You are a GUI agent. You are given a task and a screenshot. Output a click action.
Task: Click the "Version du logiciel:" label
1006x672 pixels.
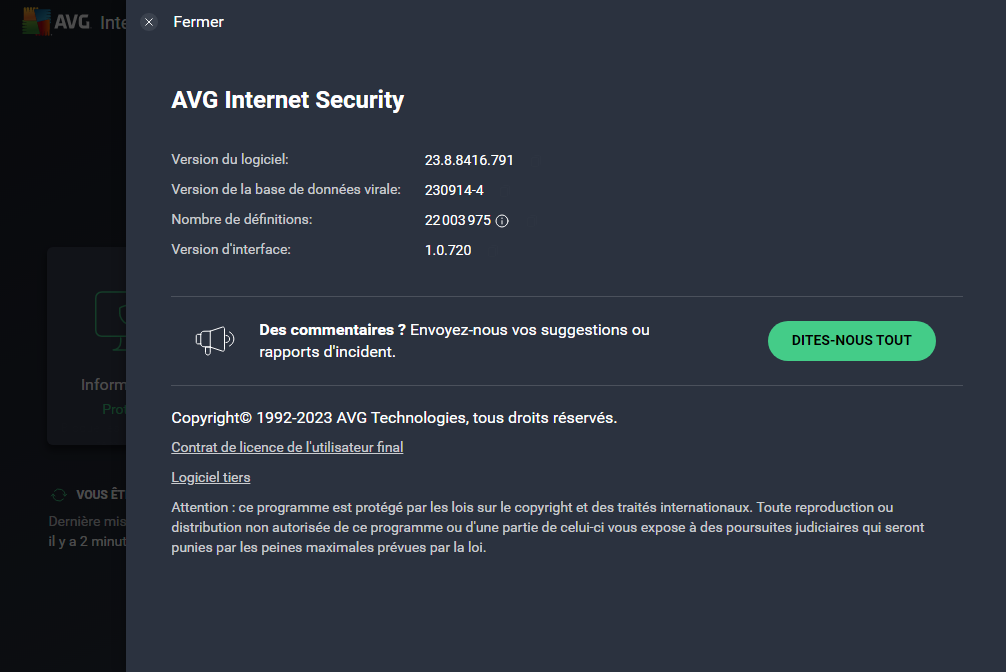230,159
